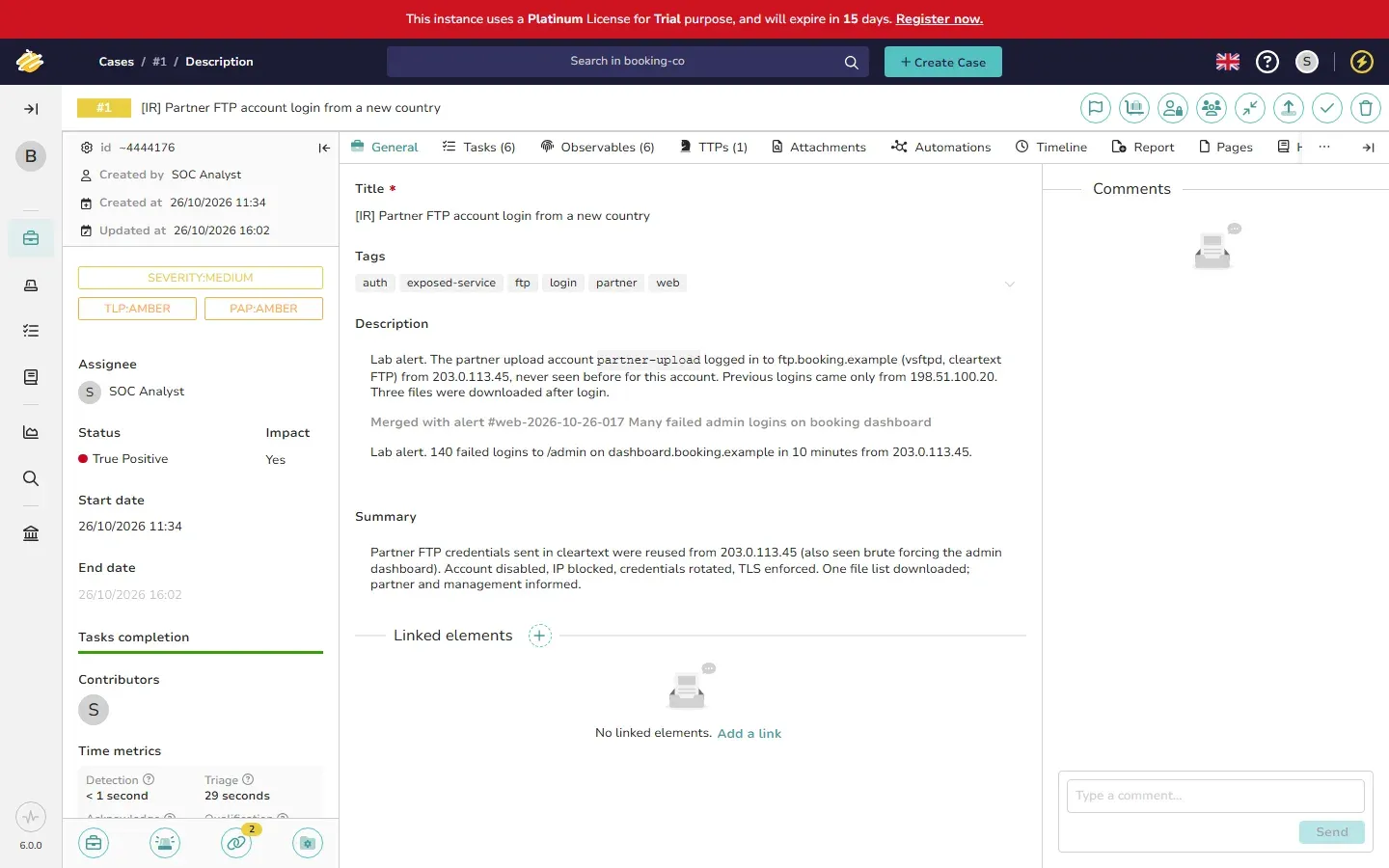Screen dimensions: 1389x868
Task: Open linked items chain icon with badge 2
Action: (236, 843)
